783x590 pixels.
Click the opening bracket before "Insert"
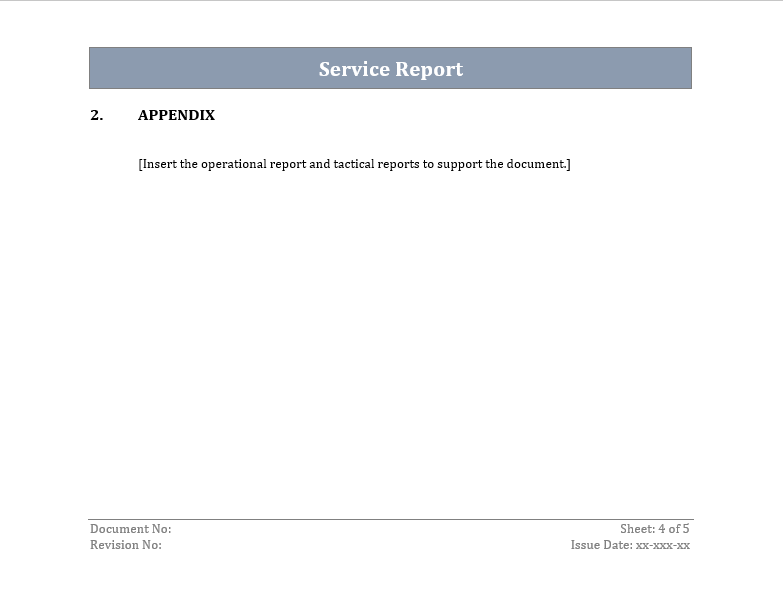[x=140, y=164]
